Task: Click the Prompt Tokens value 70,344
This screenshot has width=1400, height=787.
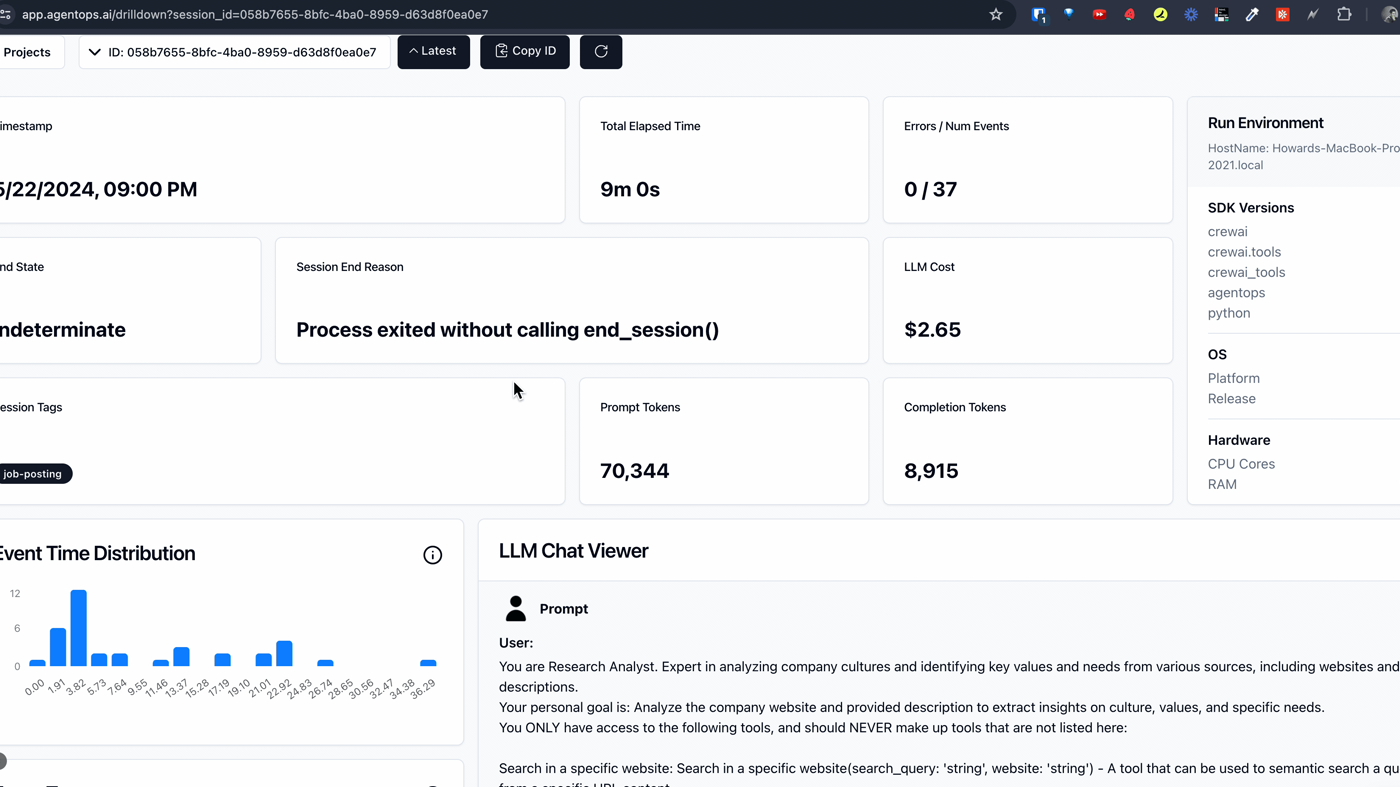Action: click(634, 471)
